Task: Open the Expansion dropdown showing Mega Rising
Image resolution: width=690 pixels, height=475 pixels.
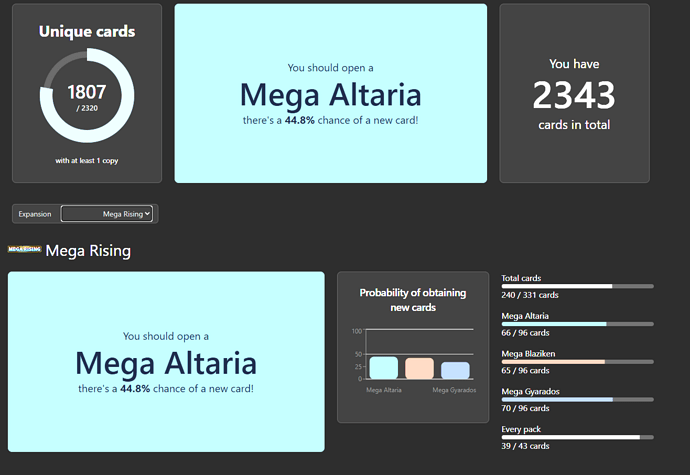Action: 106,214
